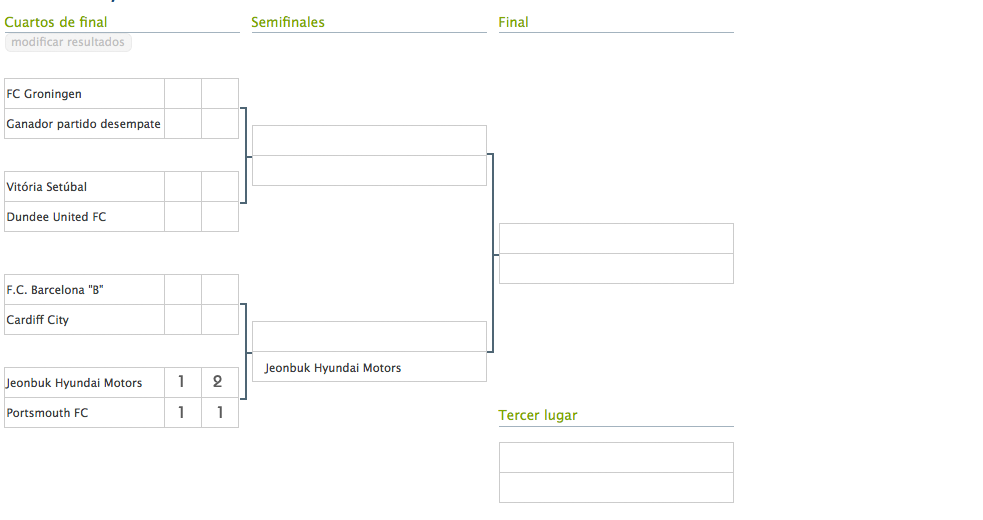Screen dimensions: 983x520
Task: Click Portsmouth FC's second score cell
Action: pos(220,412)
